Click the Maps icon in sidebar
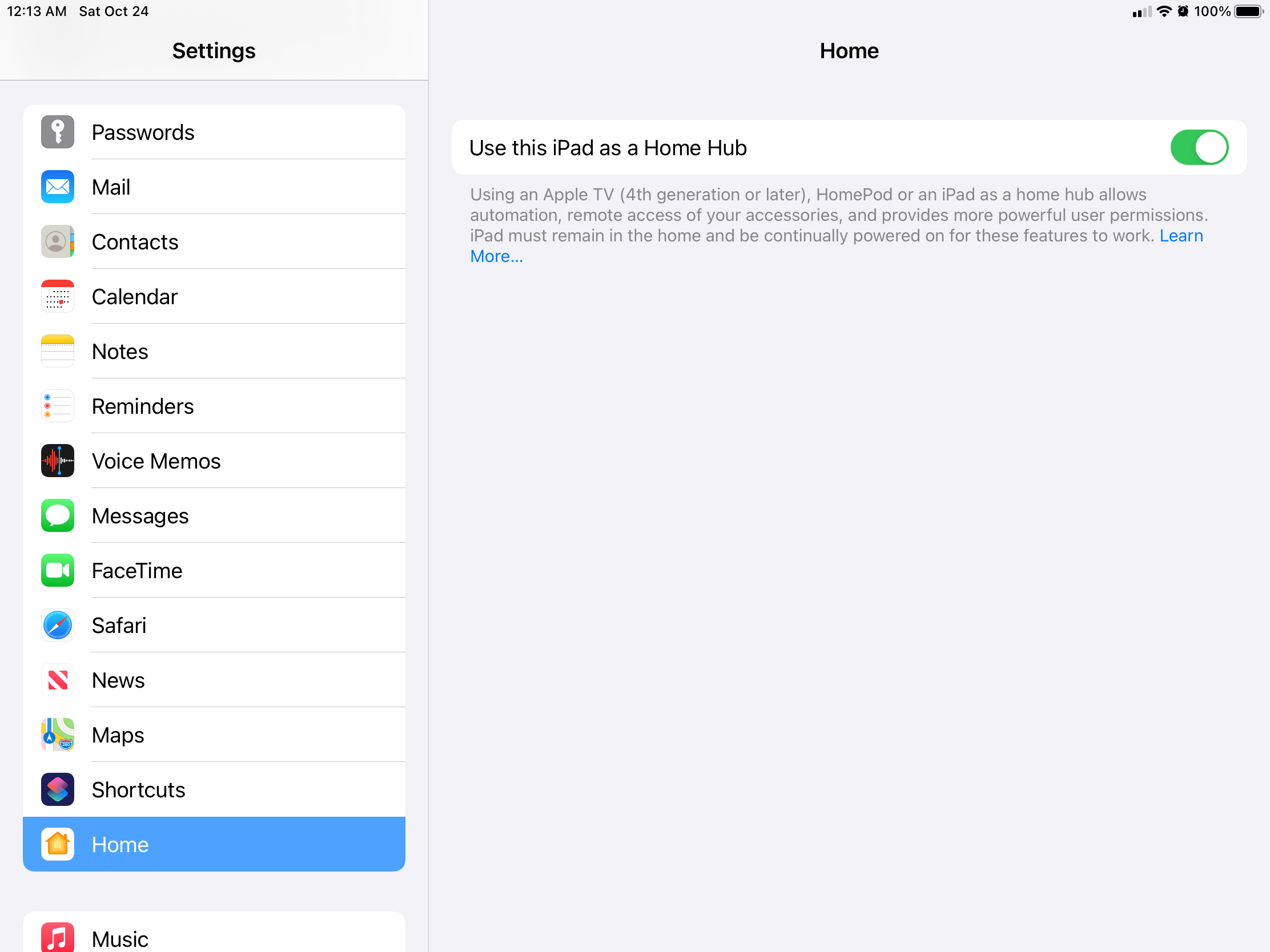Screen dimensions: 1270x952 pos(57,735)
